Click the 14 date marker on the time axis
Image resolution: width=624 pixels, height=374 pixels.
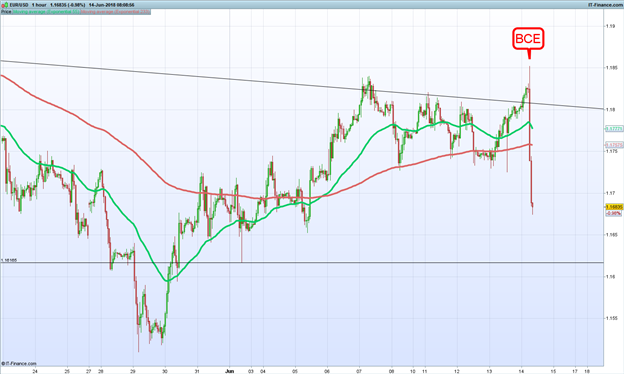pos(522,371)
